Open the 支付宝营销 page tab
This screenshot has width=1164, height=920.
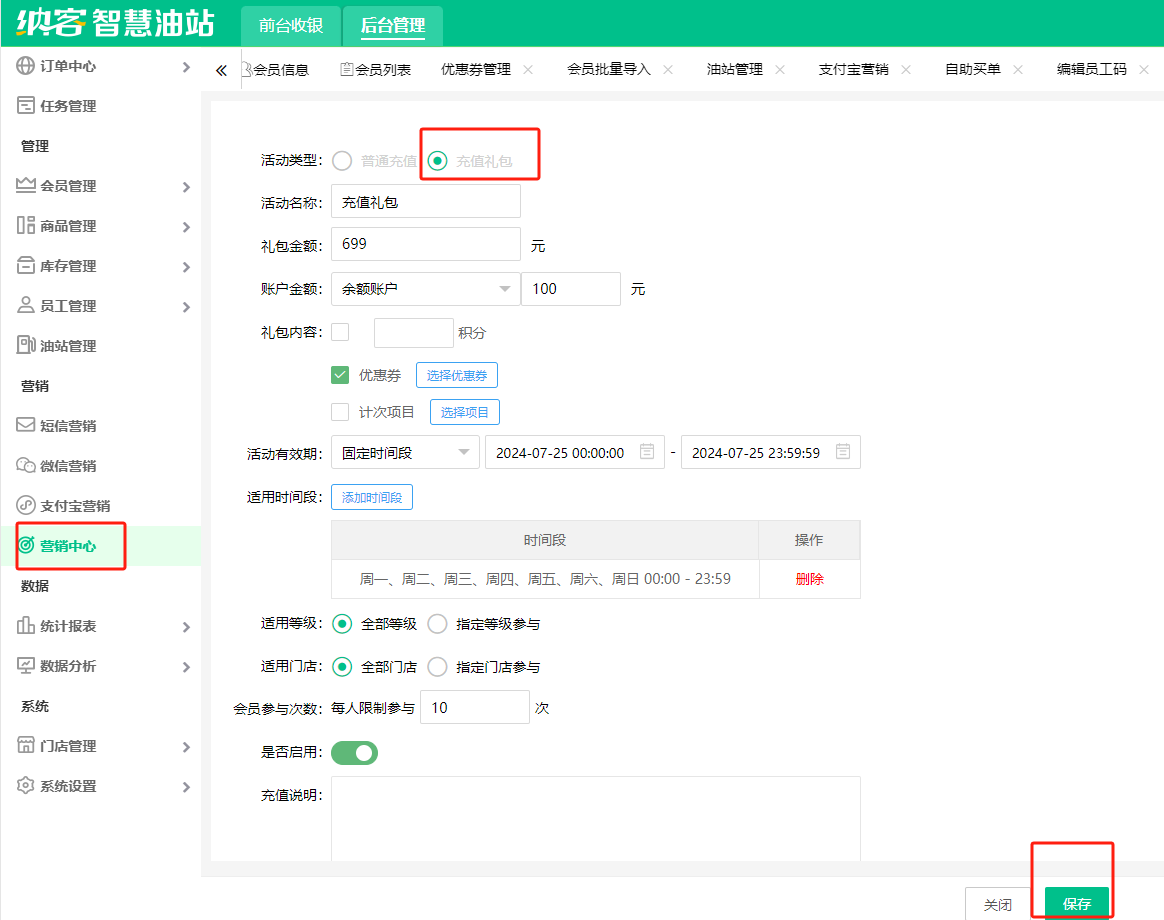(x=853, y=70)
